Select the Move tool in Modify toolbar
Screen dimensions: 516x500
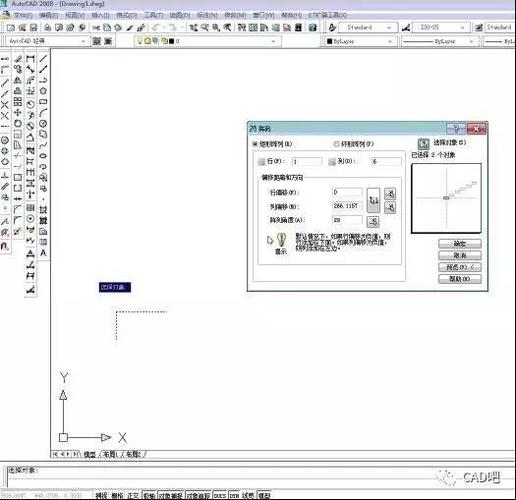pyautogui.click(x=18, y=112)
